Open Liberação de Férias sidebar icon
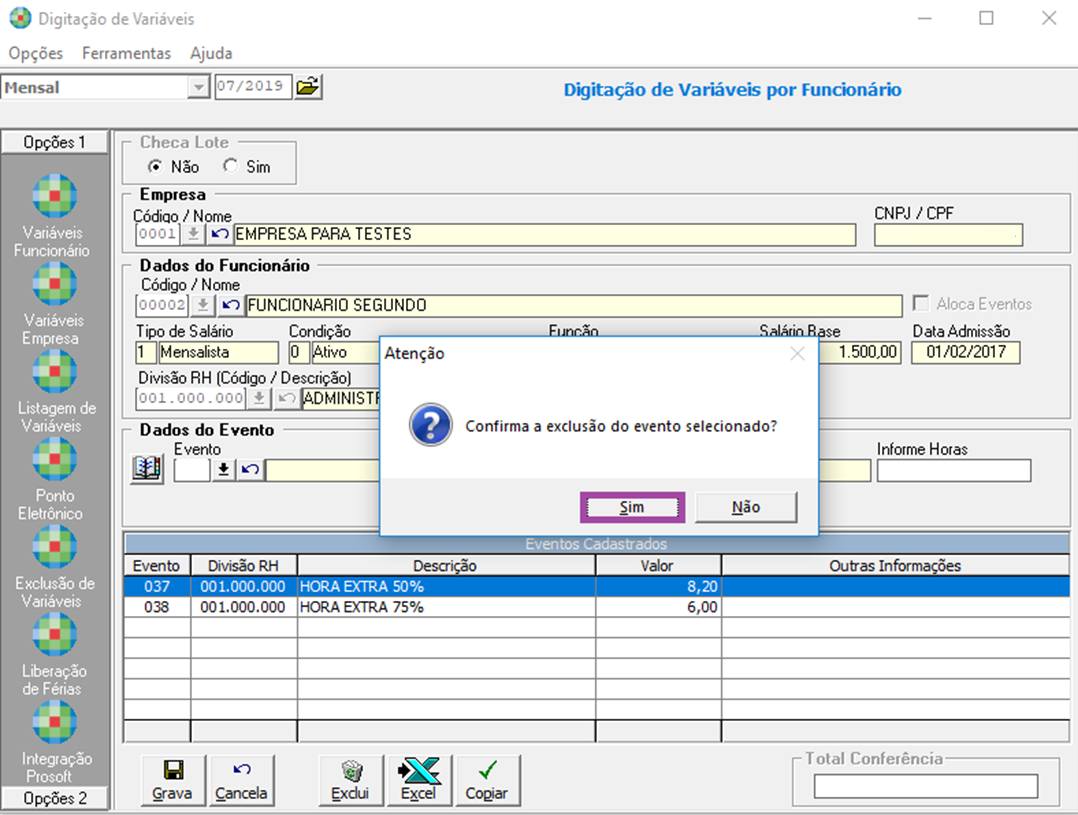The image size is (1078, 815). (54, 635)
